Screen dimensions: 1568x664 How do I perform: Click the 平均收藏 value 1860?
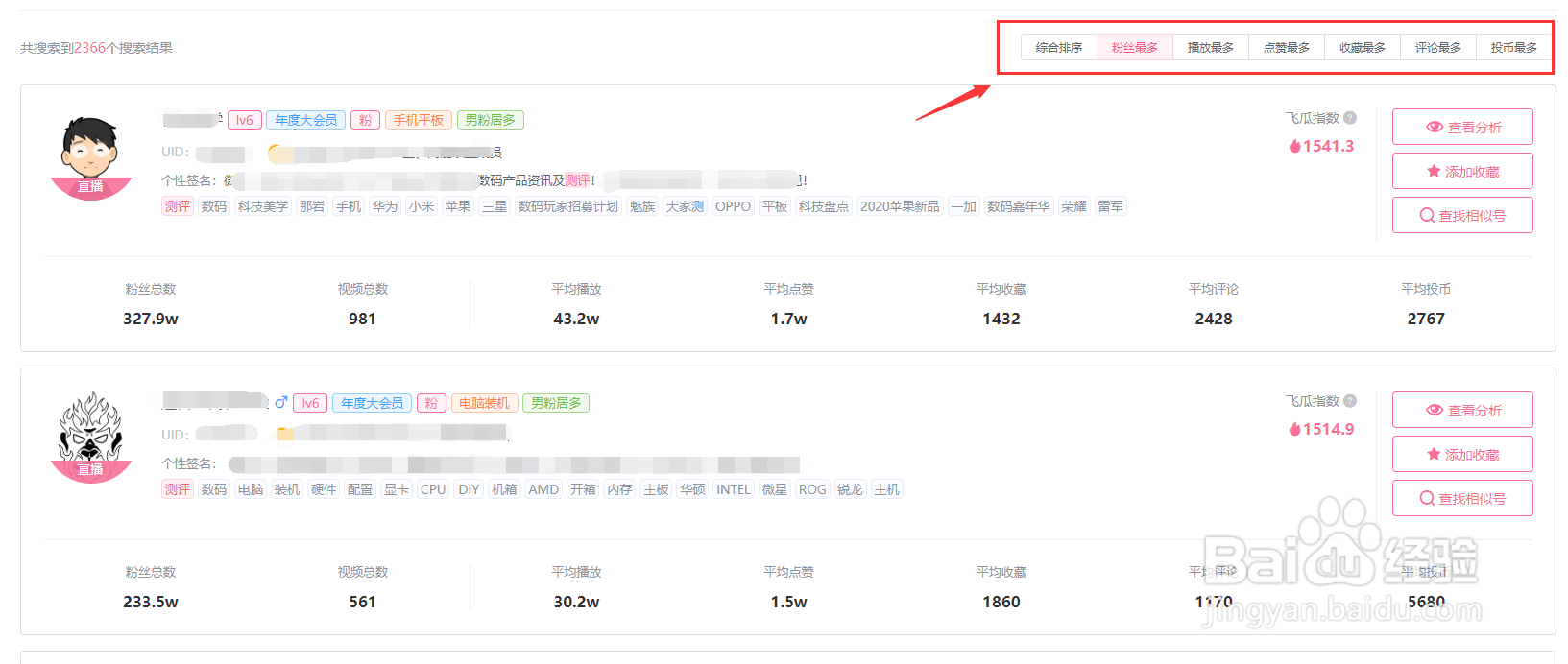[1001, 602]
